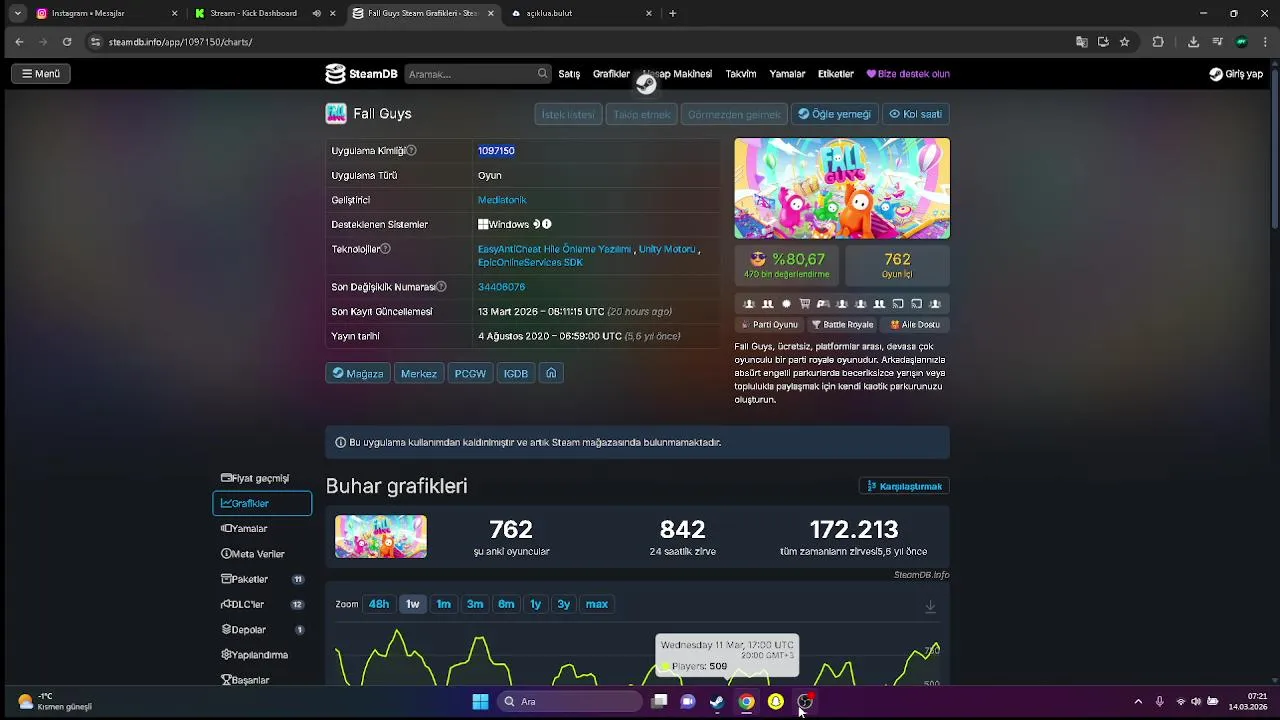
Task: Mute the Stream - Kick Dashboard tab
Action: 316,13
